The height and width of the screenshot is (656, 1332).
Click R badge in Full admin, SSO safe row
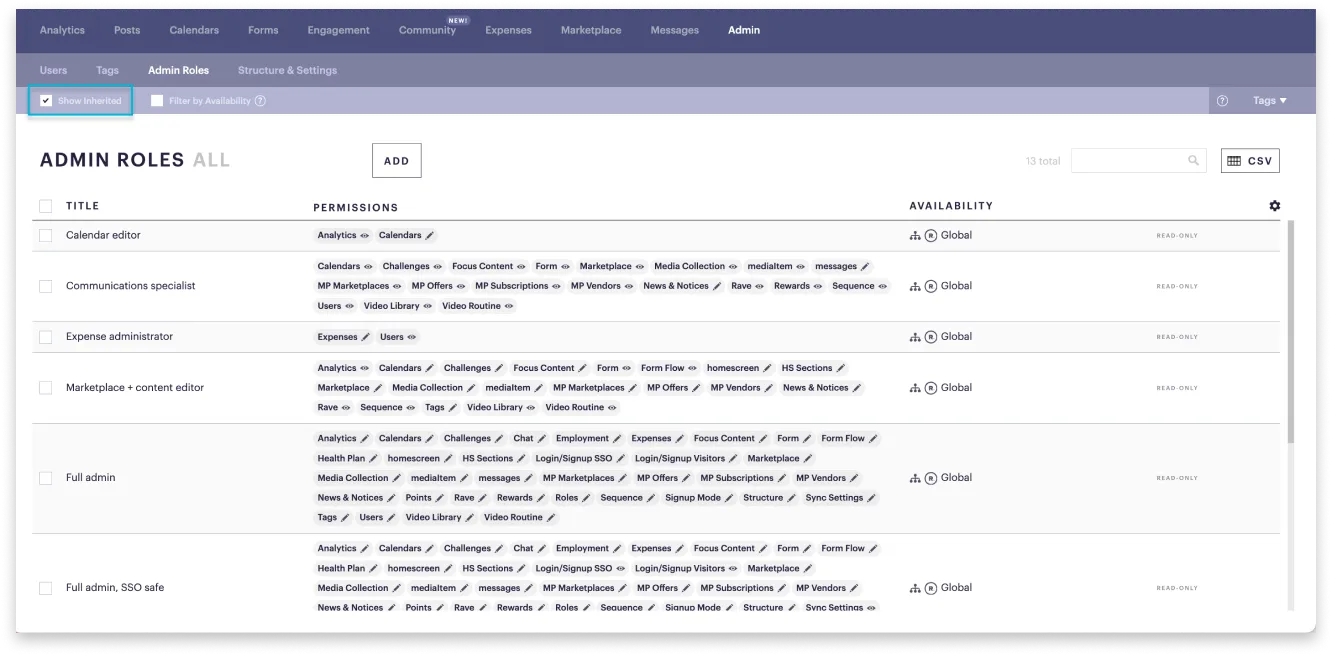[x=931, y=588]
